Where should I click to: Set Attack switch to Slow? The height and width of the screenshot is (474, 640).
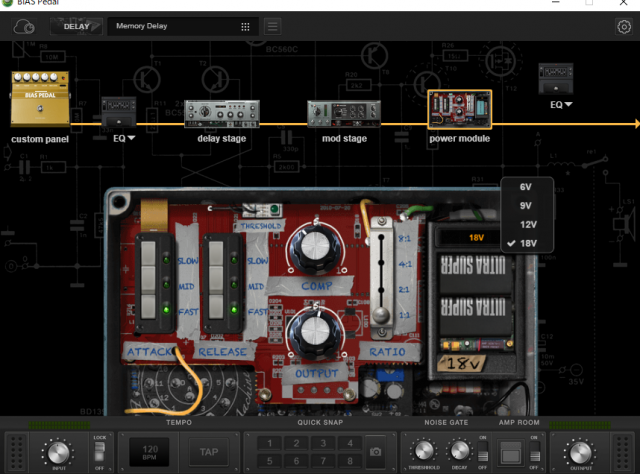(148, 253)
